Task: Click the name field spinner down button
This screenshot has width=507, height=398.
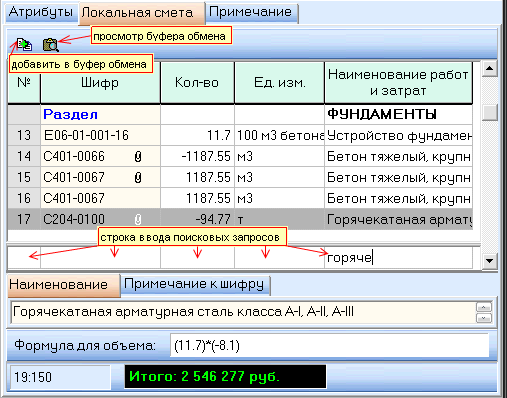Action: 484,318
